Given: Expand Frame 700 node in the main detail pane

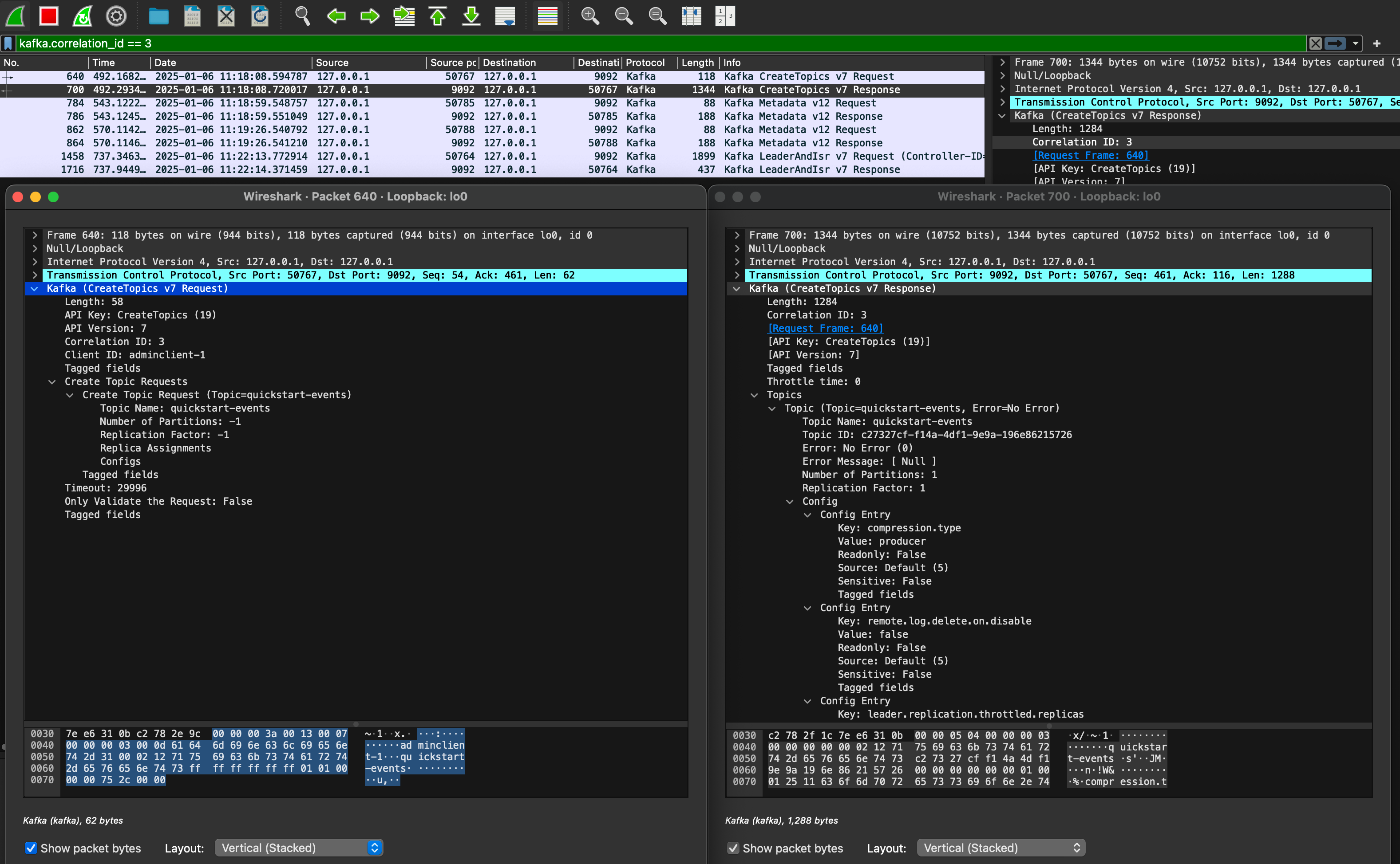Looking at the screenshot, I should 1003,62.
